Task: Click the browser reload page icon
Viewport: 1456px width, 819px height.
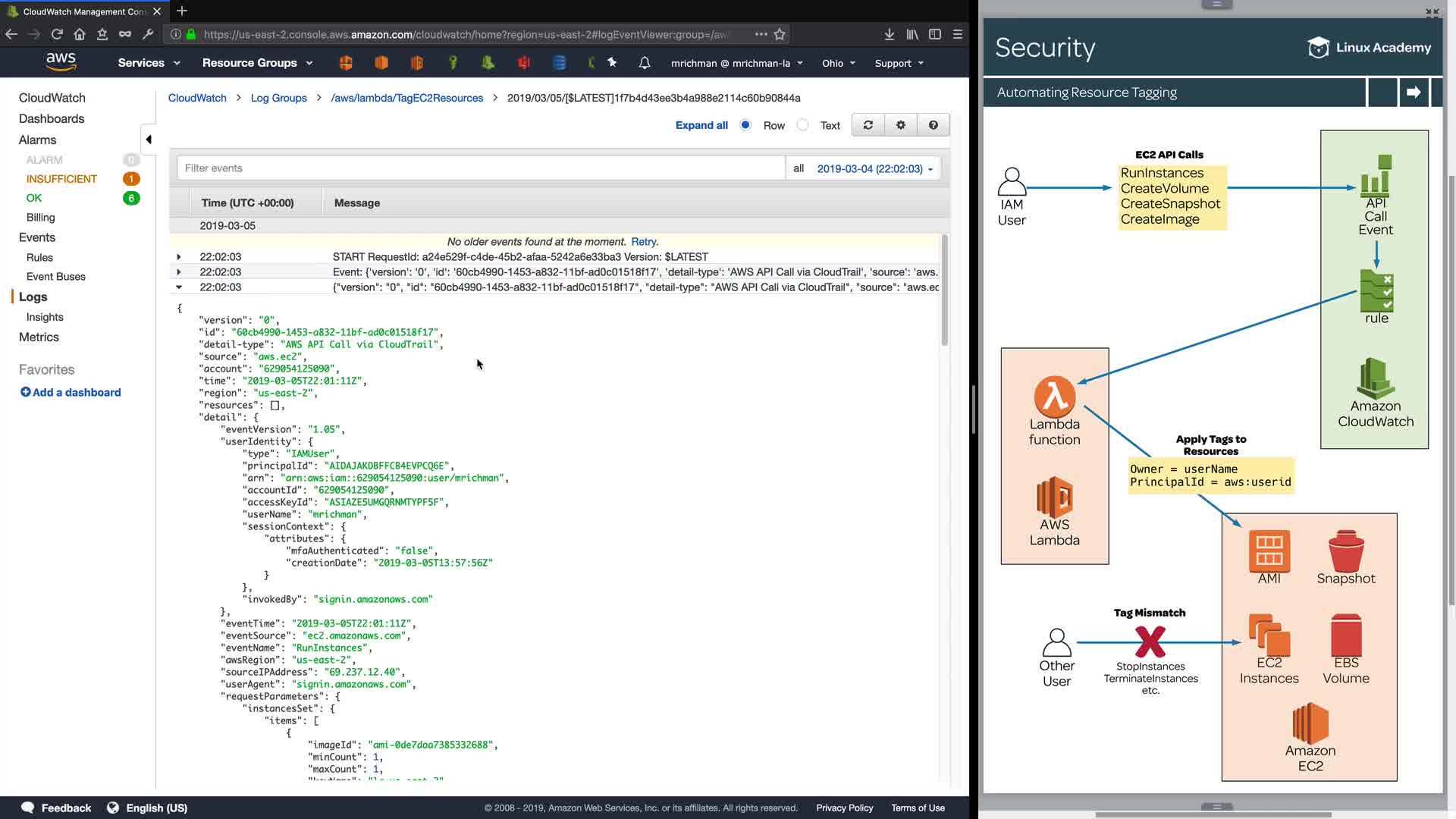Action: click(57, 34)
